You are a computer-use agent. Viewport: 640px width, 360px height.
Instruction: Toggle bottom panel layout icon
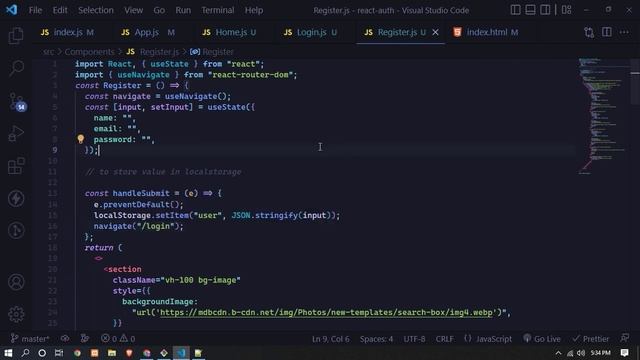click(x=530, y=10)
